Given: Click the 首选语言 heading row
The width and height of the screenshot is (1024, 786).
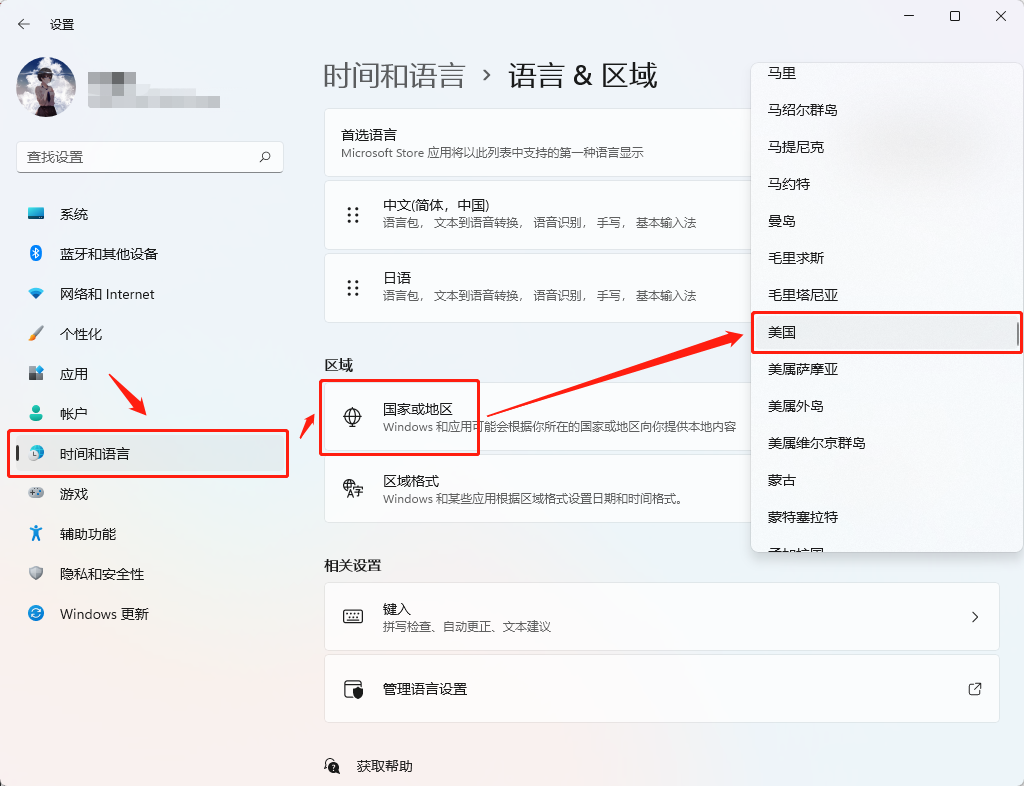Looking at the screenshot, I should pyautogui.click(x=537, y=142).
